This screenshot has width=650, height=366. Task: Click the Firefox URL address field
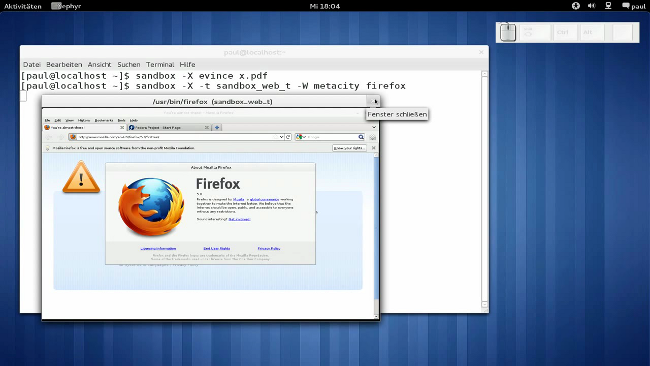coord(176,137)
